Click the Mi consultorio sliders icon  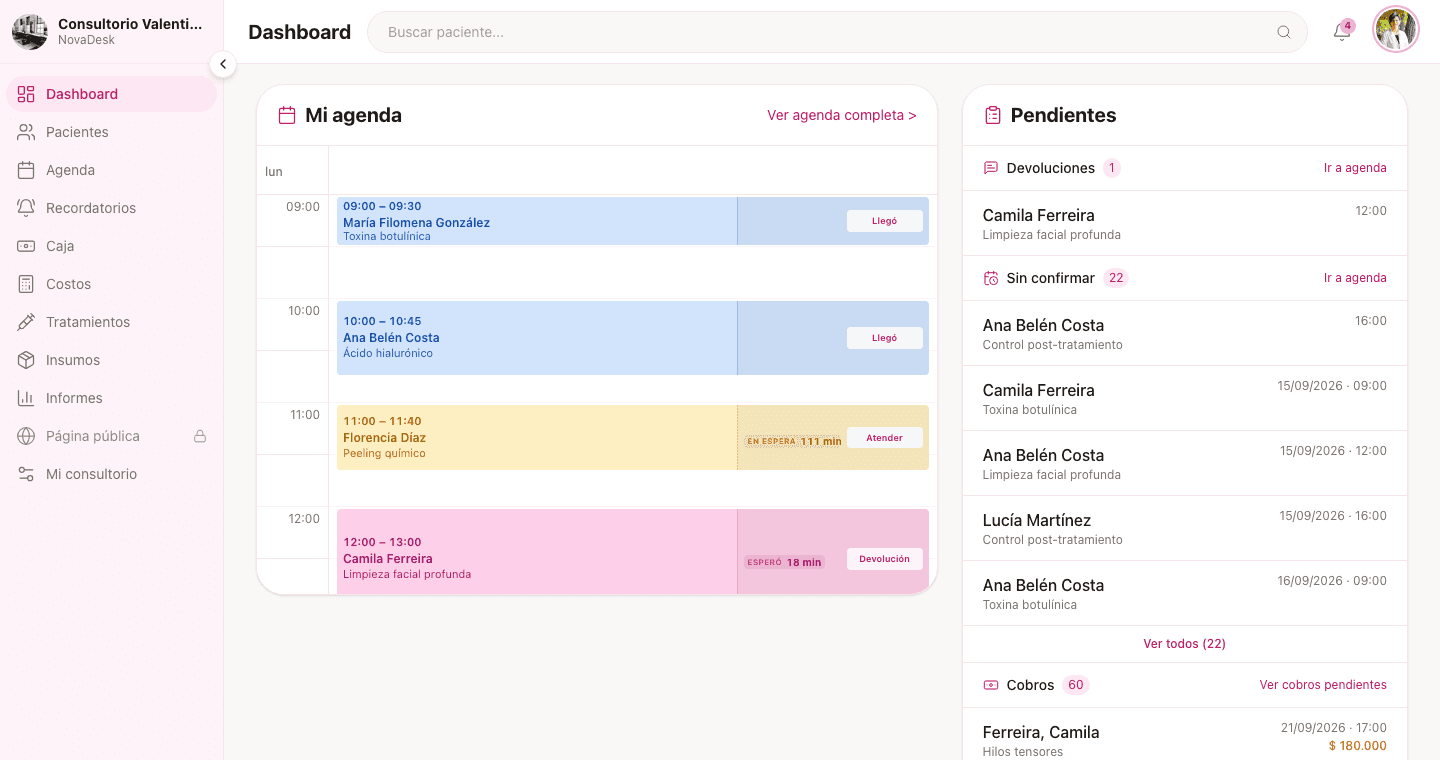tap(26, 474)
